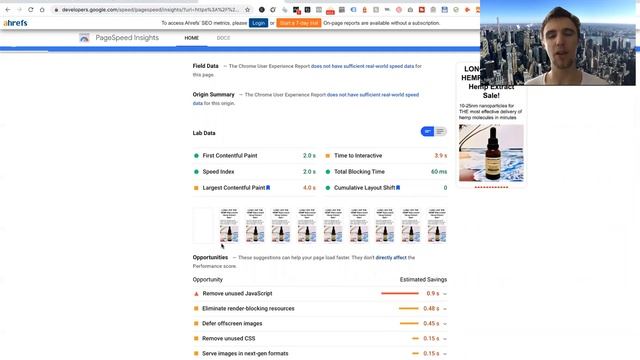Click the browser forward arrow
640x360 pixels.
(x=19, y=9)
